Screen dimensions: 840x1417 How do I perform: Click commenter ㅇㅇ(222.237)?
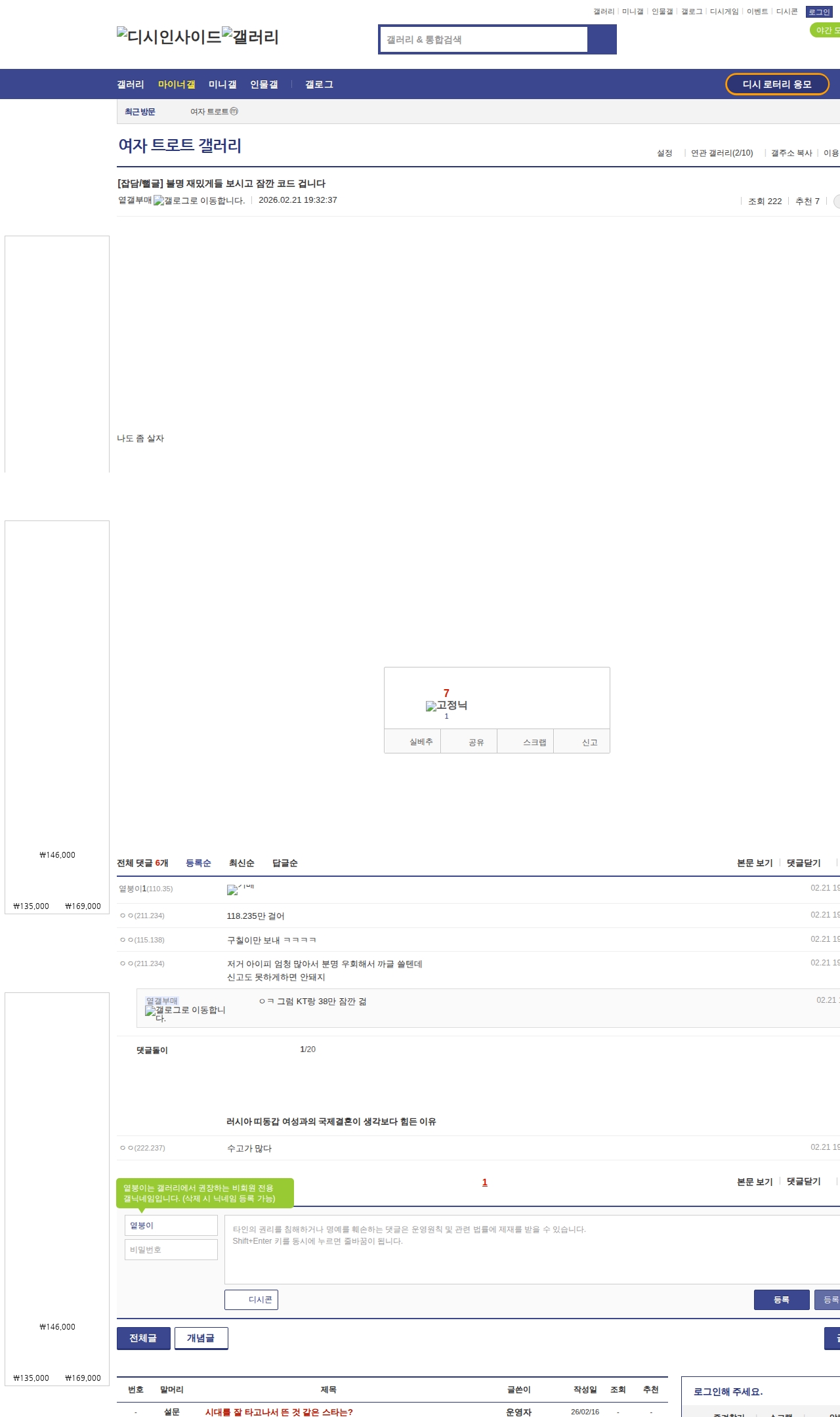(142, 1148)
